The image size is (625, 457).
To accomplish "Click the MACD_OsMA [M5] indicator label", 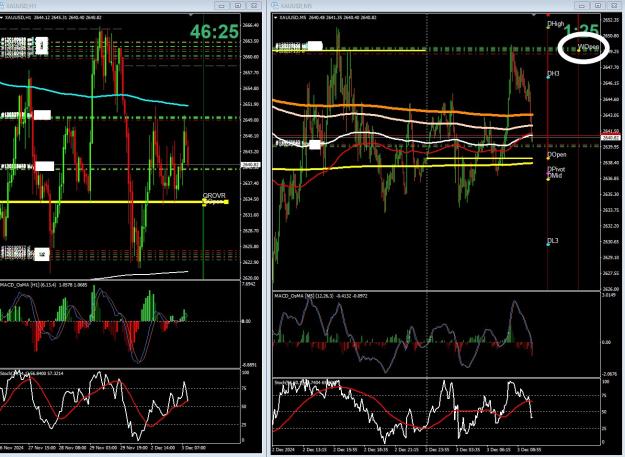I will [321, 296].
